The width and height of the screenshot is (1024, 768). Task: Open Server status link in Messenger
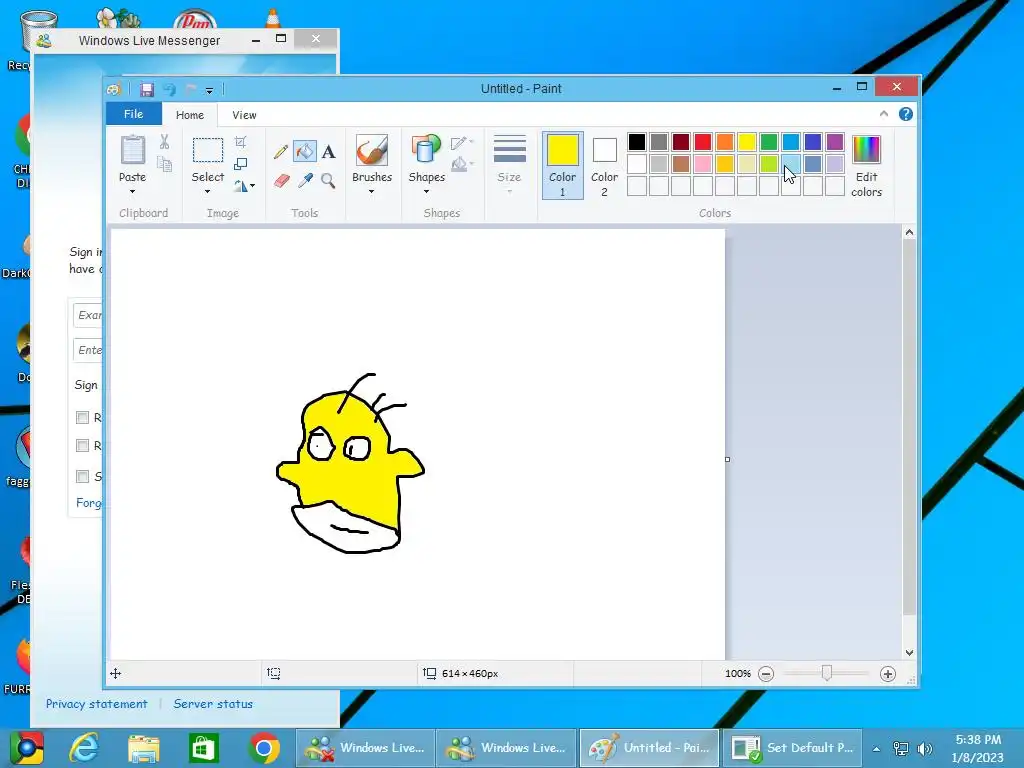pos(213,704)
